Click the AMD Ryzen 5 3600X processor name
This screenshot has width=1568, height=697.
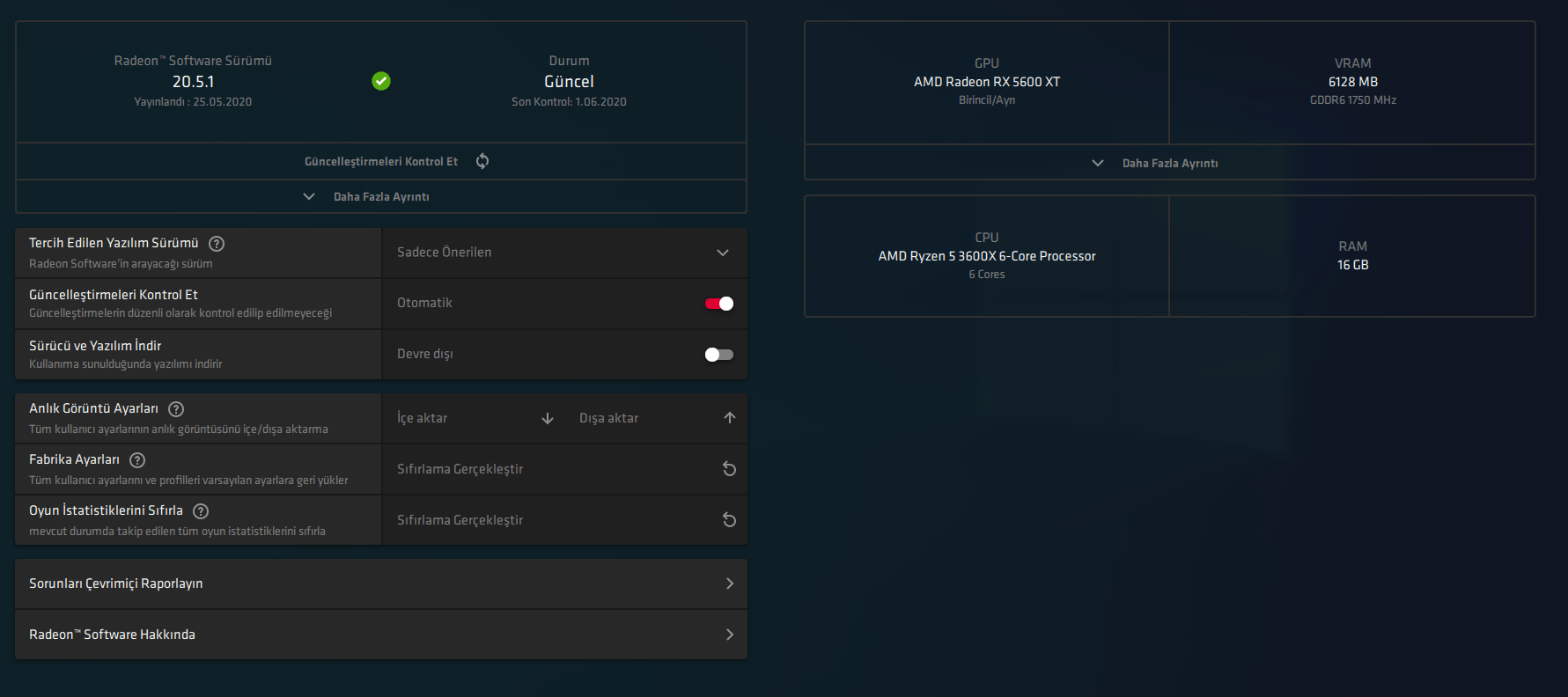point(987,256)
